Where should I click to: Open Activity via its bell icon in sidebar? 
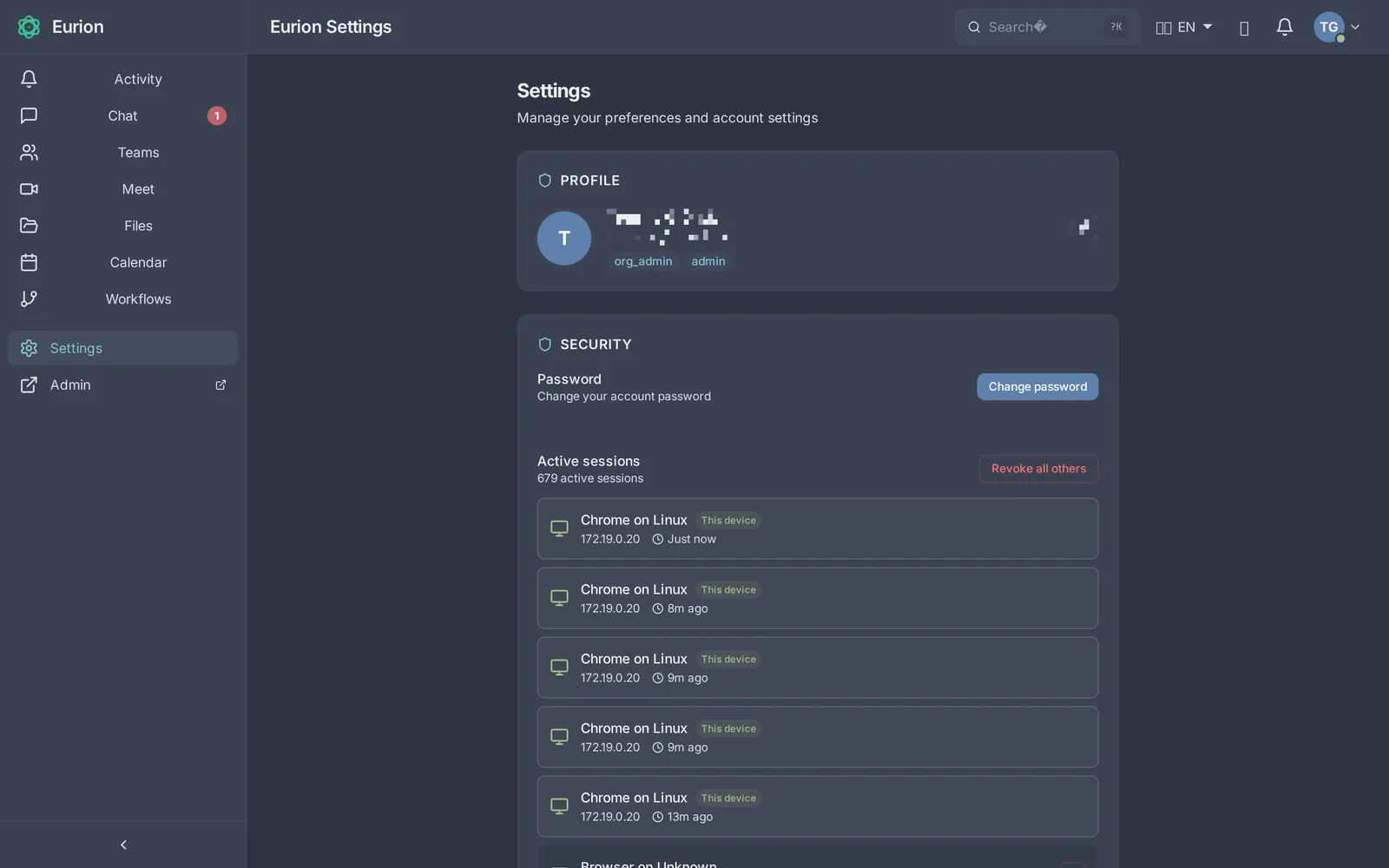[x=29, y=79]
